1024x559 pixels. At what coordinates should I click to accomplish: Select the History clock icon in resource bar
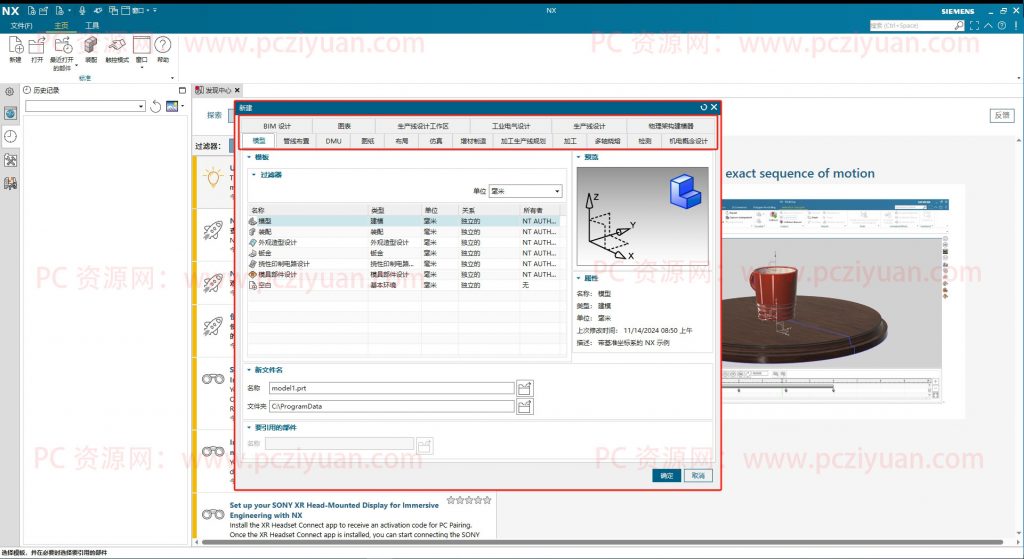pos(10,136)
